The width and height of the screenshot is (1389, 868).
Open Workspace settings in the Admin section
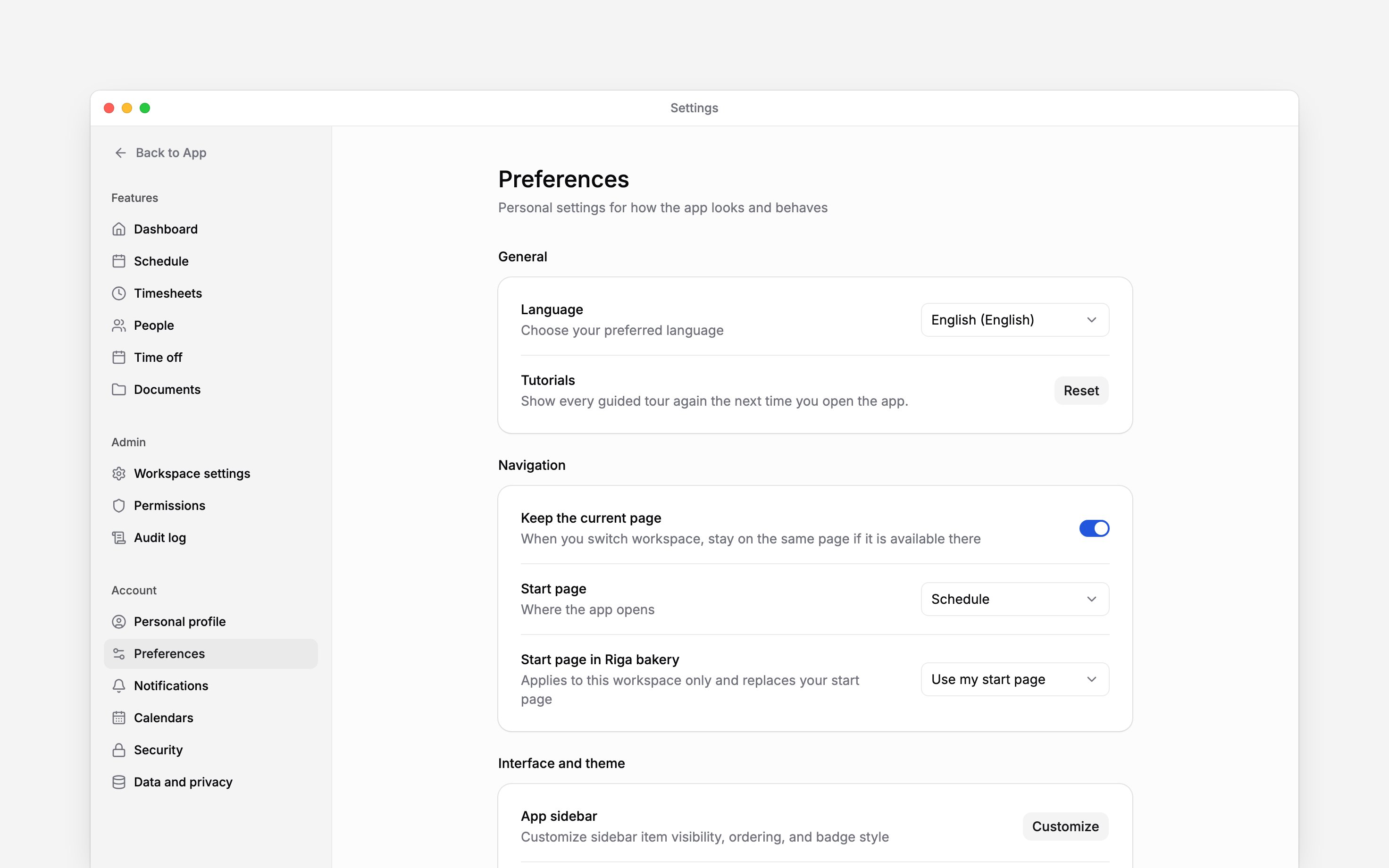pos(210,474)
